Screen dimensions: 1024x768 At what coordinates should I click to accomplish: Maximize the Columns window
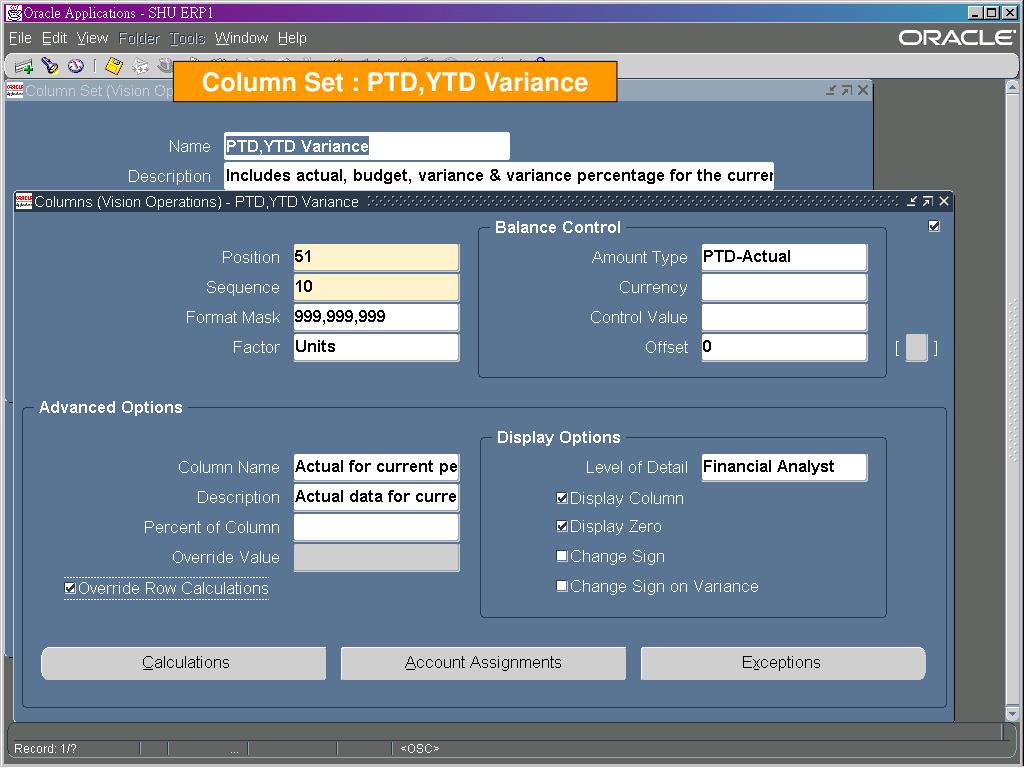tap(927, 201)
